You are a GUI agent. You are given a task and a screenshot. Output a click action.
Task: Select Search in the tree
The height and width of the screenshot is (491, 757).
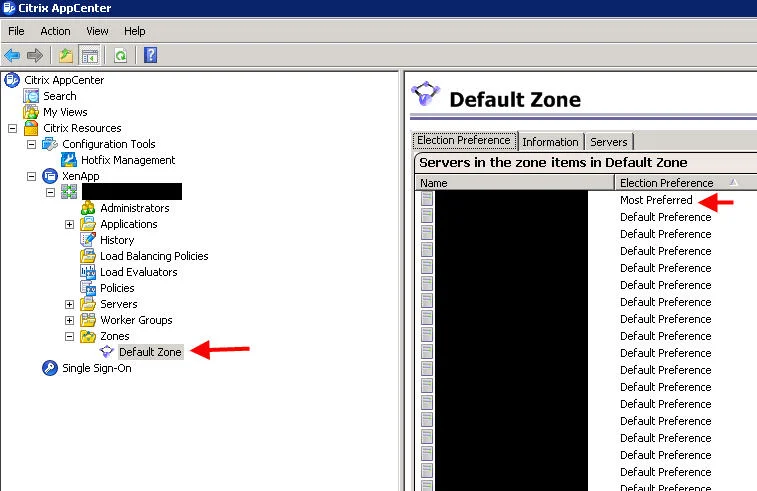pyautogui.click(x=60, y=96)
